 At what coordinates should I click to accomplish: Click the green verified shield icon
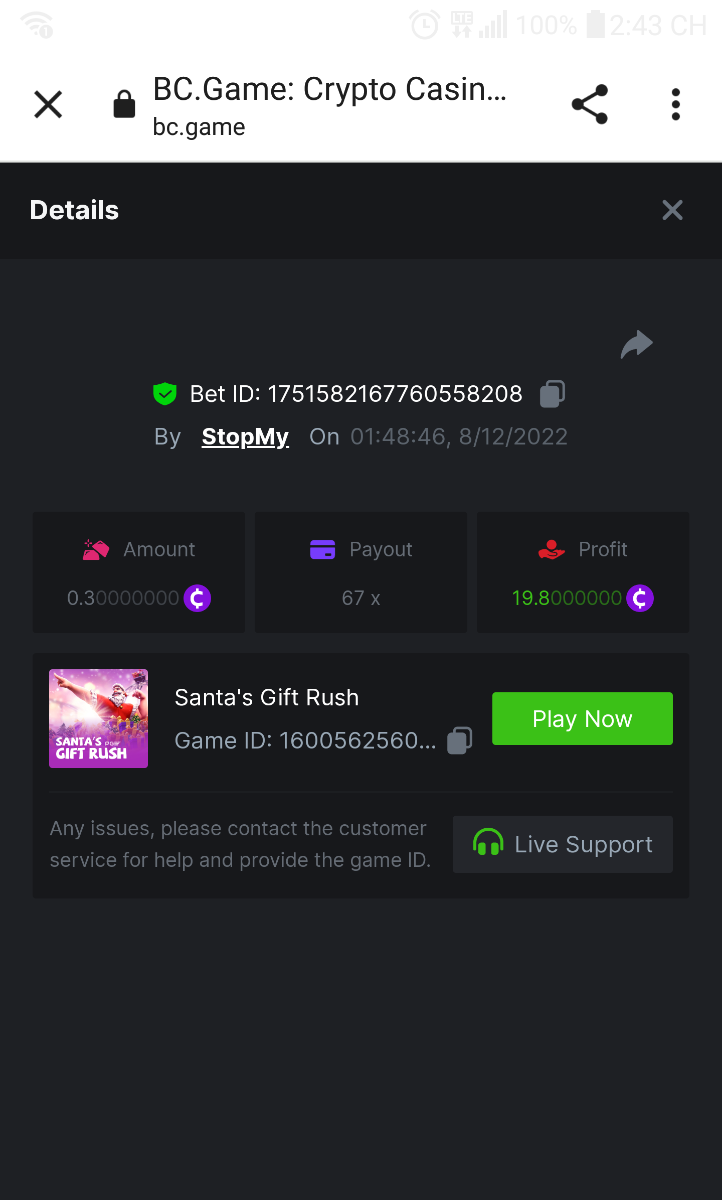coord(165,394)
